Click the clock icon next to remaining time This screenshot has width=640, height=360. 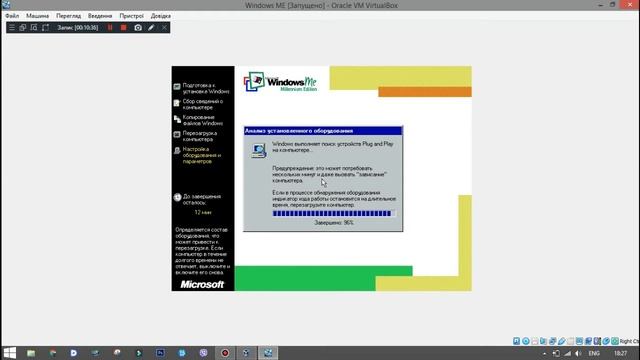point(177,197)
